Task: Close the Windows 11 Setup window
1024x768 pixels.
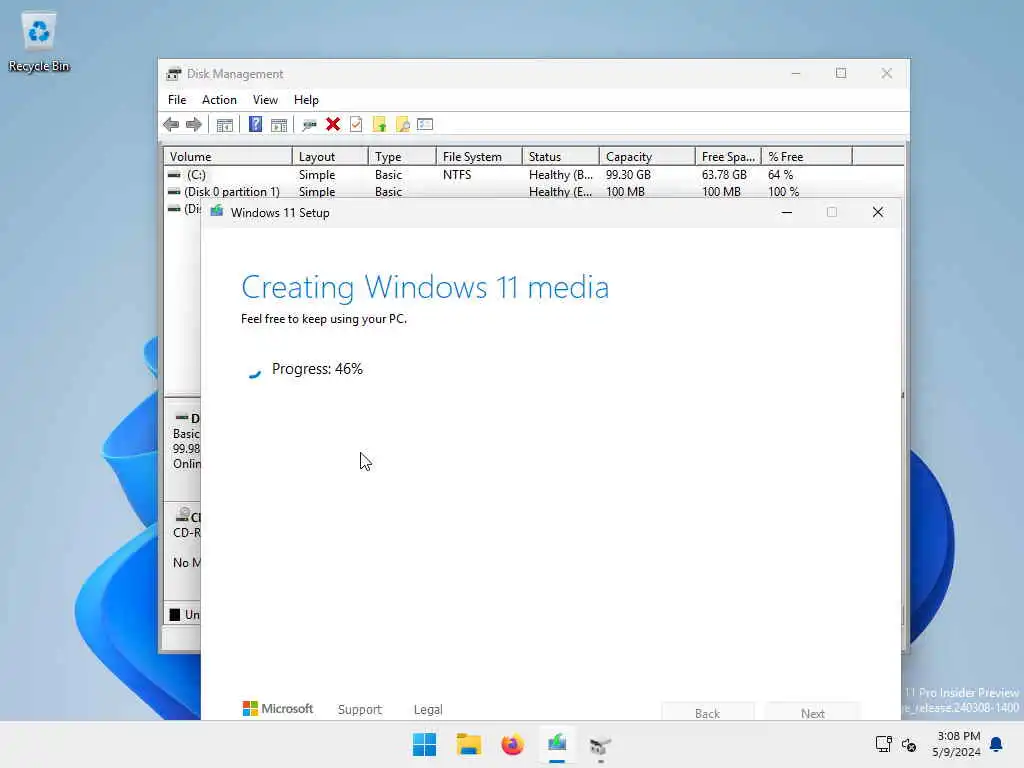Action: coord(878,212)
